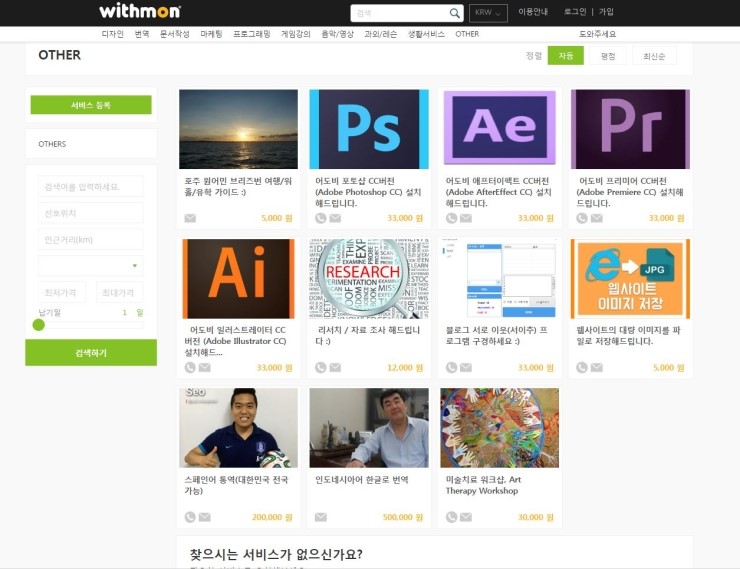
Task: Click mail icon on Adobe Photoshop CC card
Action: click(x=335, y=218)
